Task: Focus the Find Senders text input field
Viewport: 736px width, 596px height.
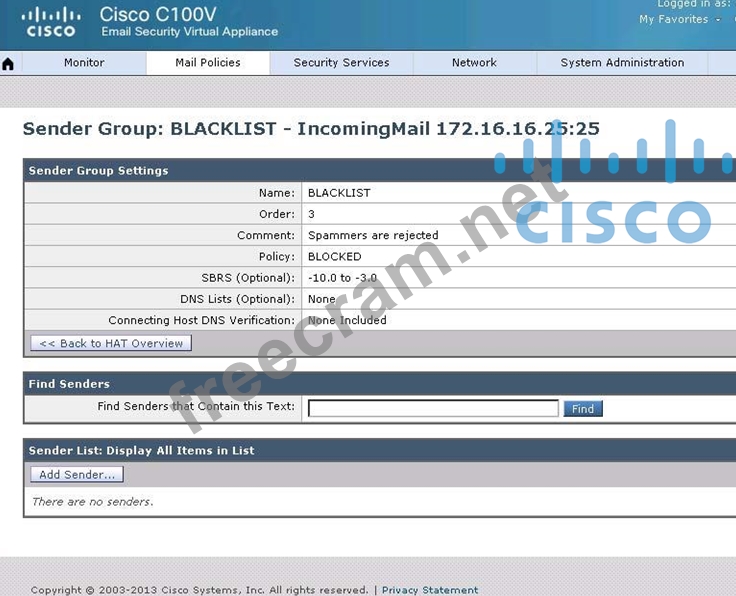Action: coord(433,408)
